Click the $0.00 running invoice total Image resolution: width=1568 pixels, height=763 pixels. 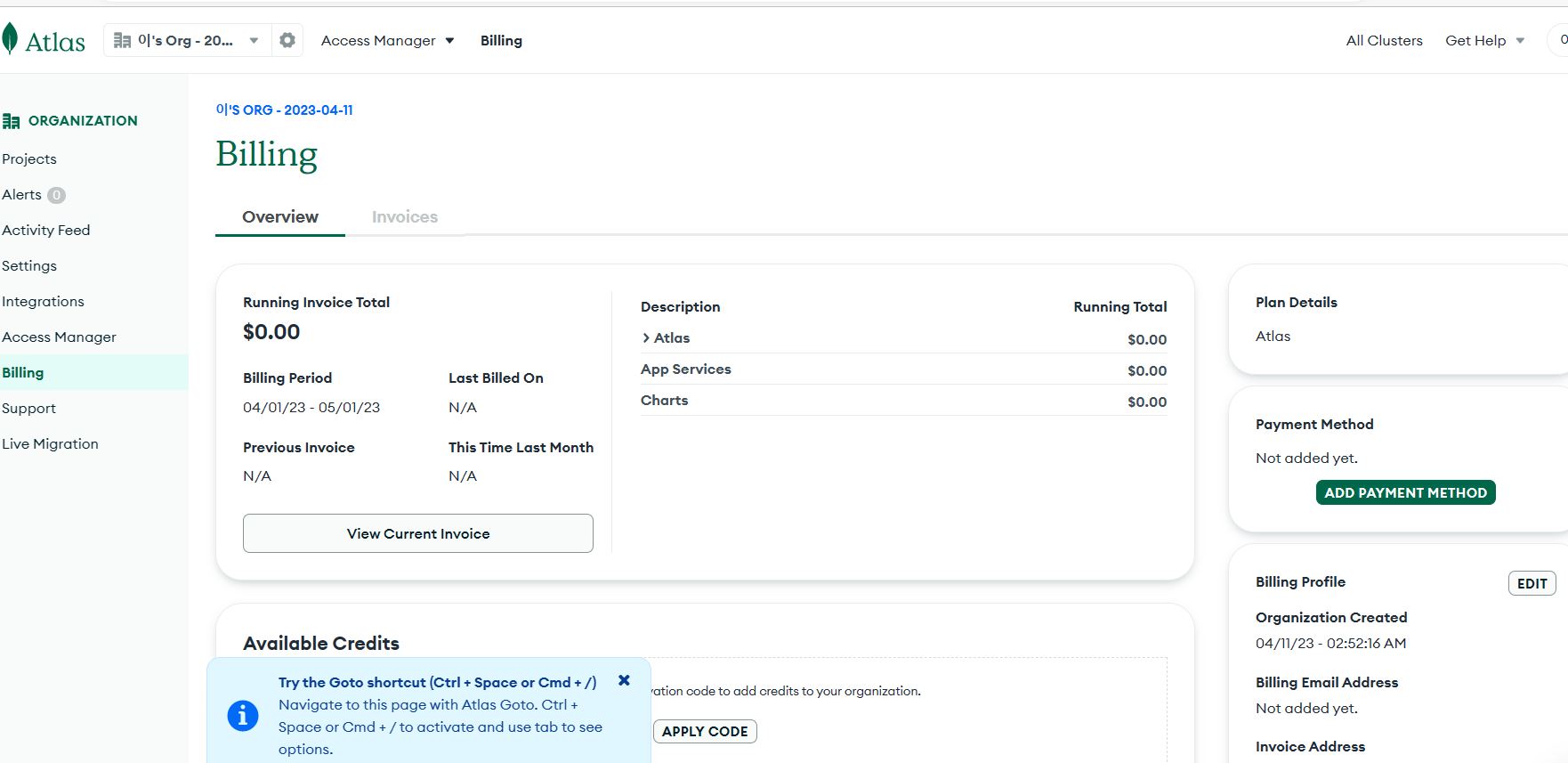pos(271,332)
